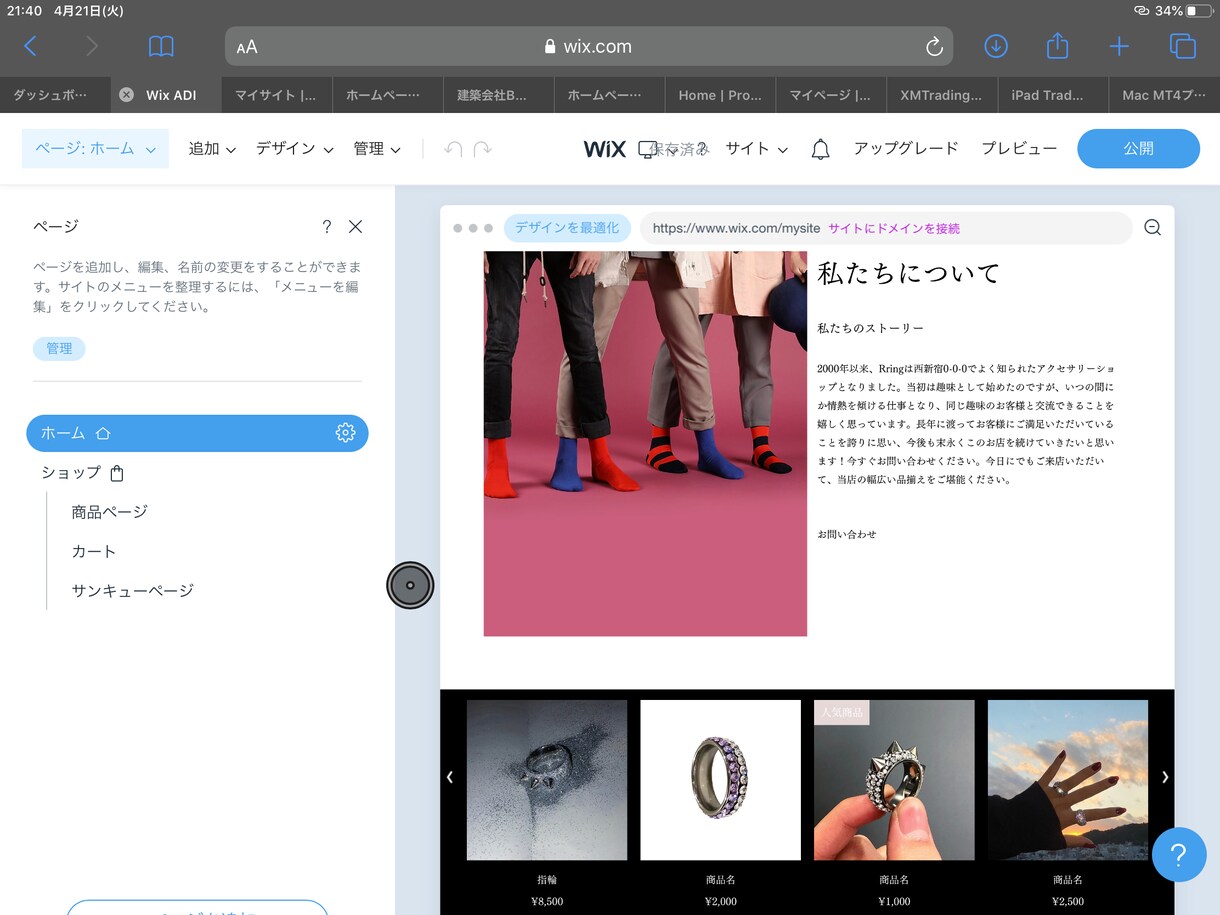Switch to XMTrading… tab
Image resolution: width=1220 pixels, height=915 pixels.
942,95
